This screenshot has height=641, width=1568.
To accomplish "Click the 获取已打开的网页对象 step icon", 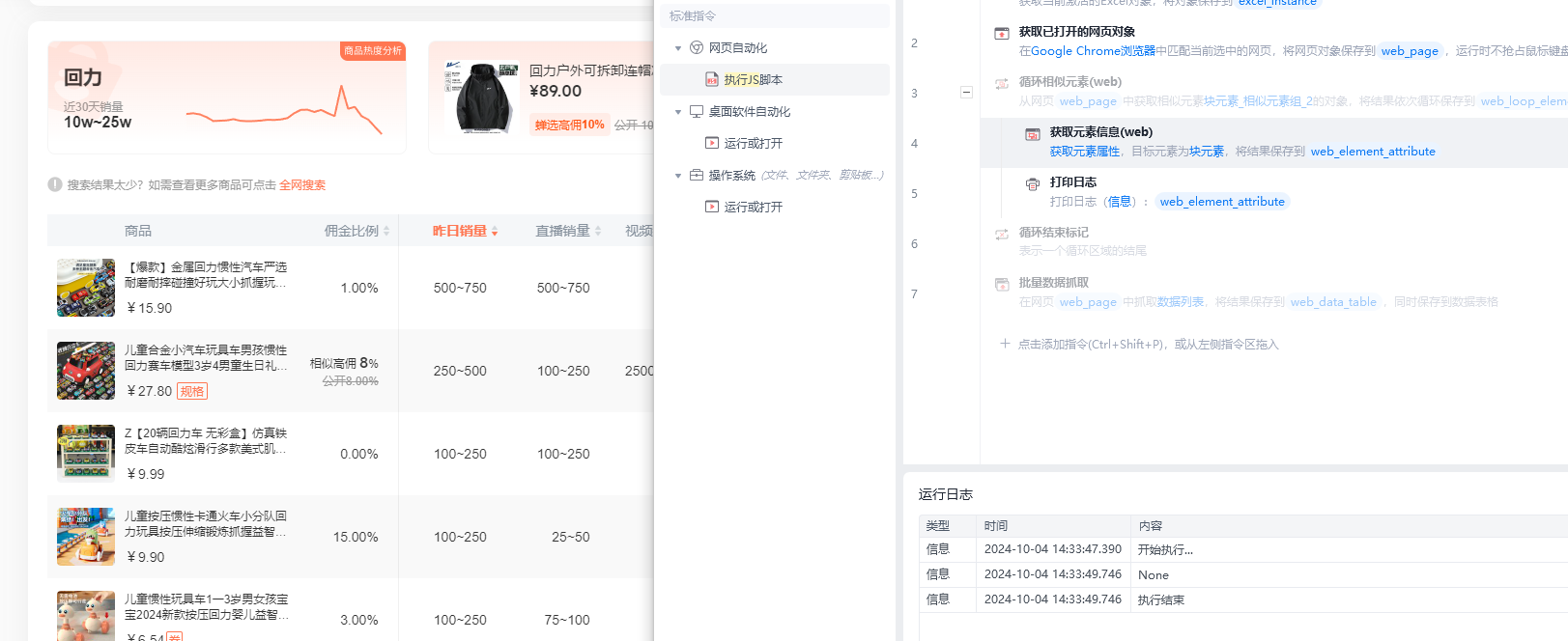I will click(x=1002, y=34).
